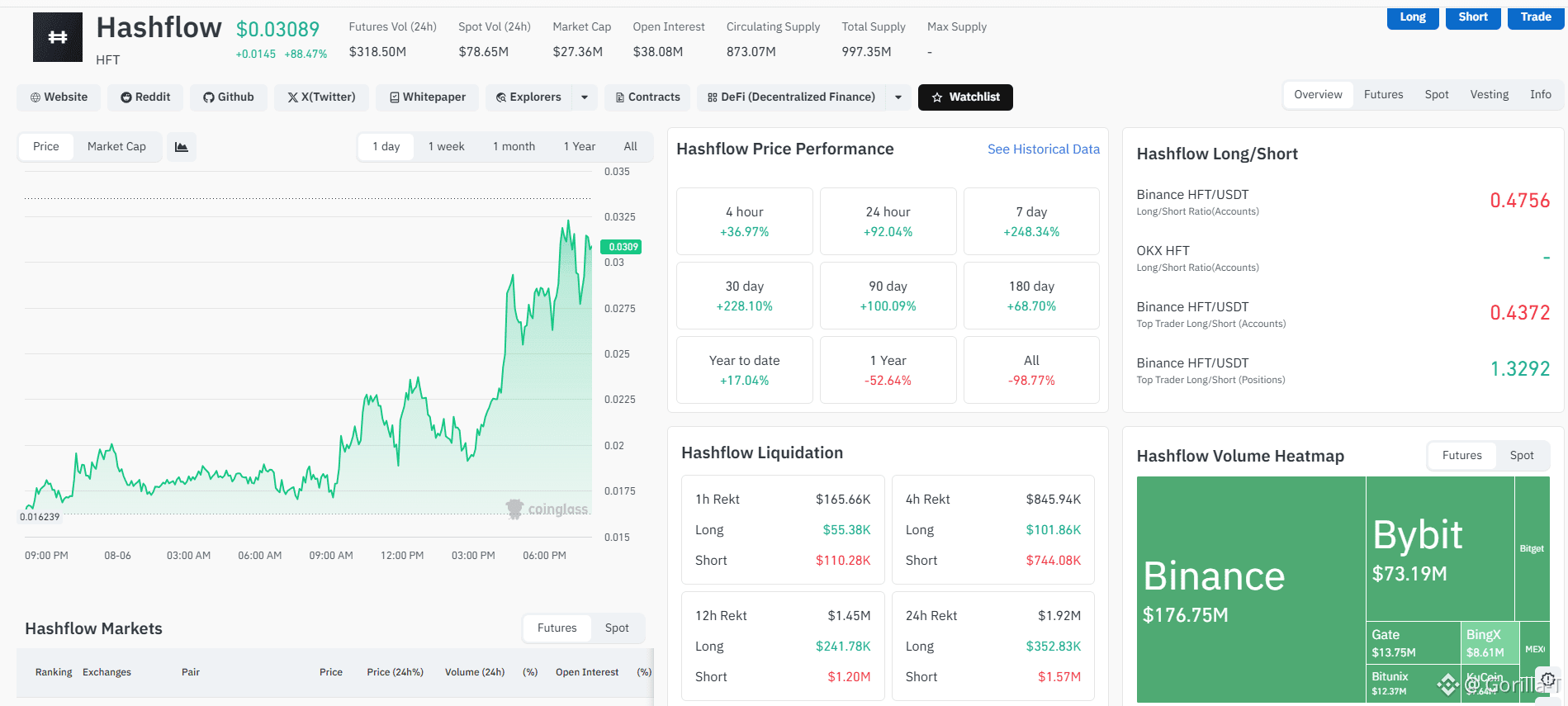1568x706 pixels.
Task: Select the 1 Year chart range
Action: tap(580, 147)
